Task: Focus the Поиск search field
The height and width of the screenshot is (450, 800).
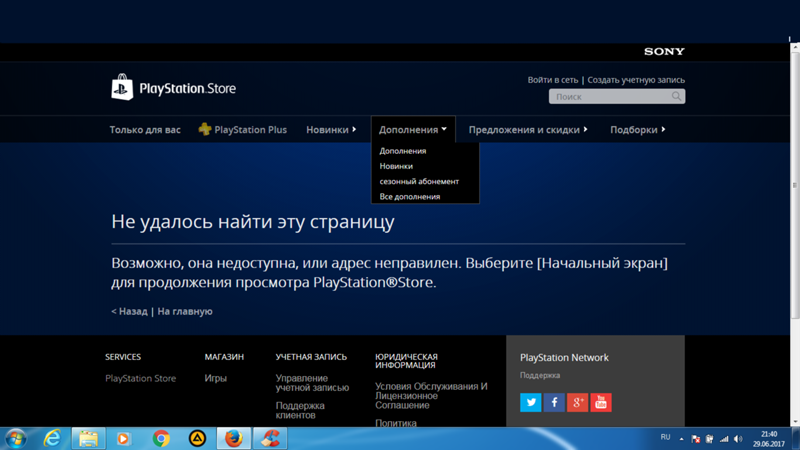Action: point(617,96)
